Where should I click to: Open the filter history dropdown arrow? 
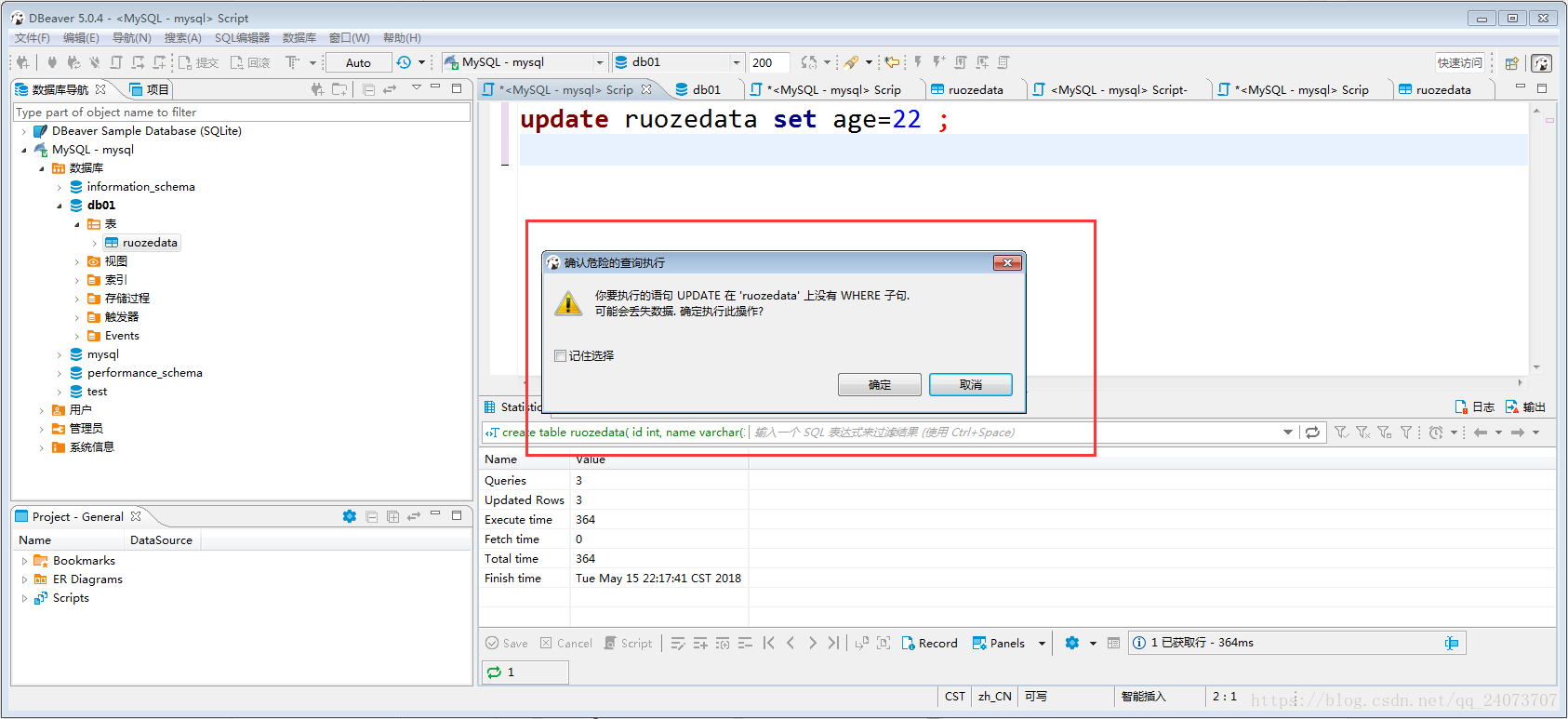point(1288,433)
